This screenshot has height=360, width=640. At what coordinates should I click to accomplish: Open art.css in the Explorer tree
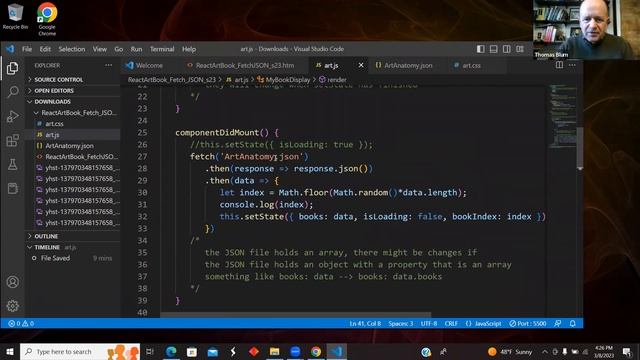[x=73, y=124]
